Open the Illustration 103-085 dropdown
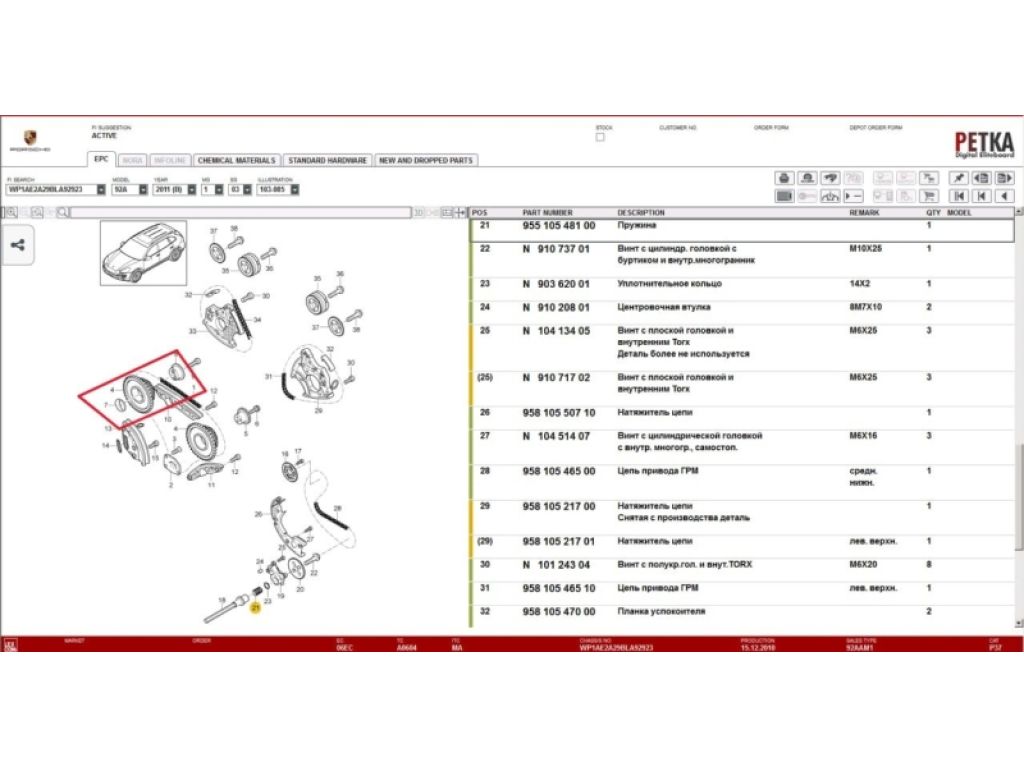The height and width of the screenshot is (768, 1024). [x=294, y=189]
